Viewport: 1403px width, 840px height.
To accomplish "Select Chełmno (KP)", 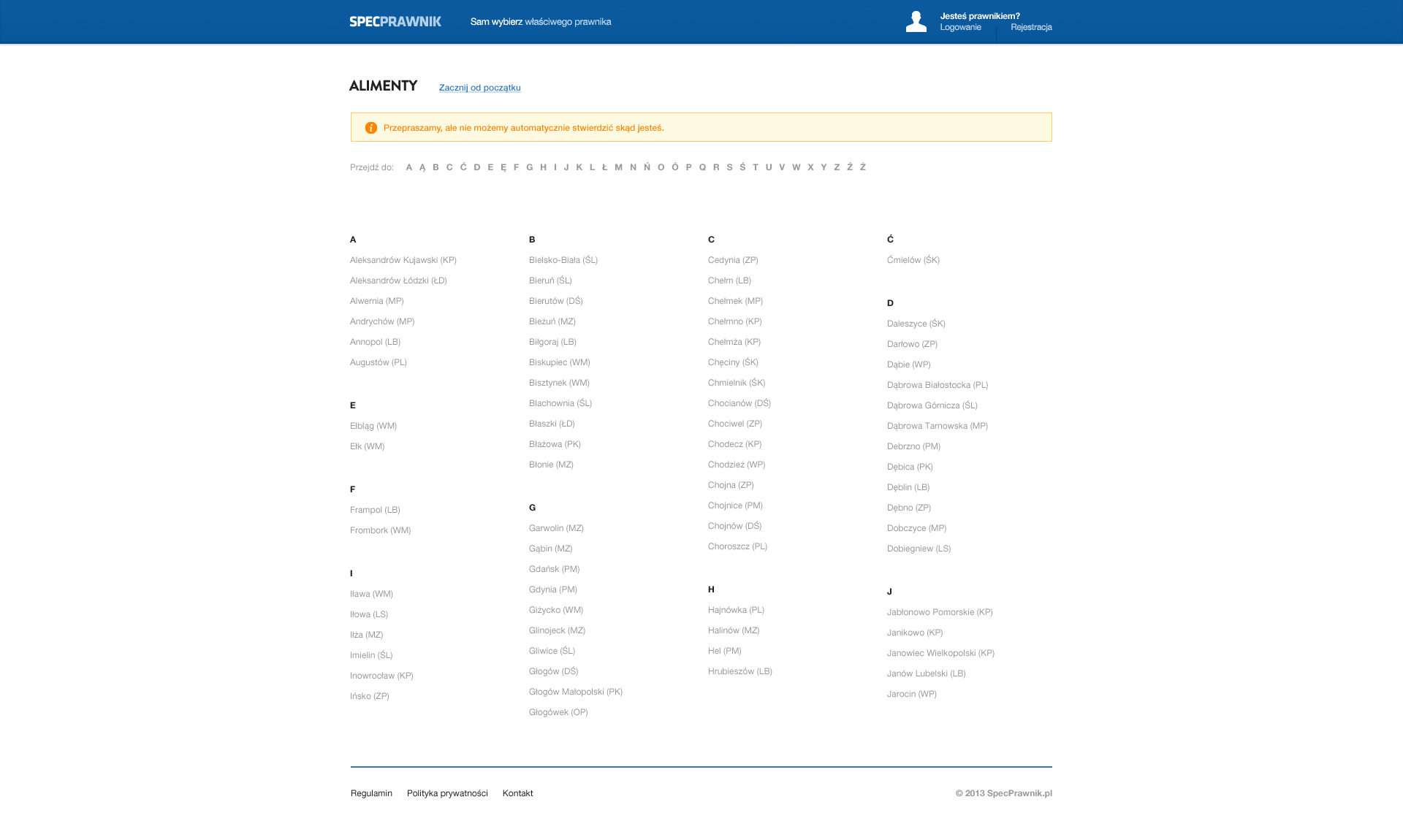I will coord(735,321).
